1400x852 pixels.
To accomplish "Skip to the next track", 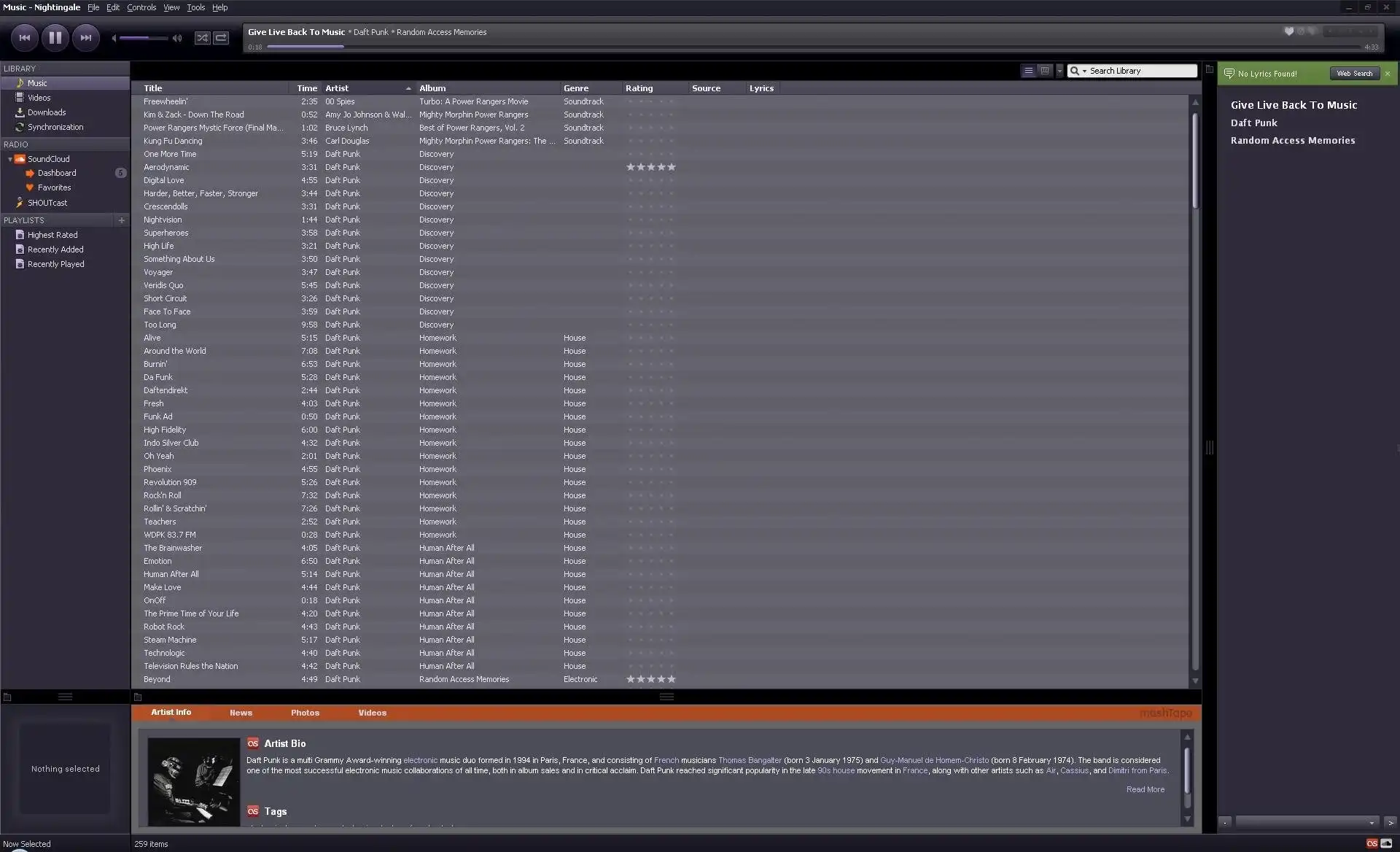I will pos(86,38).
